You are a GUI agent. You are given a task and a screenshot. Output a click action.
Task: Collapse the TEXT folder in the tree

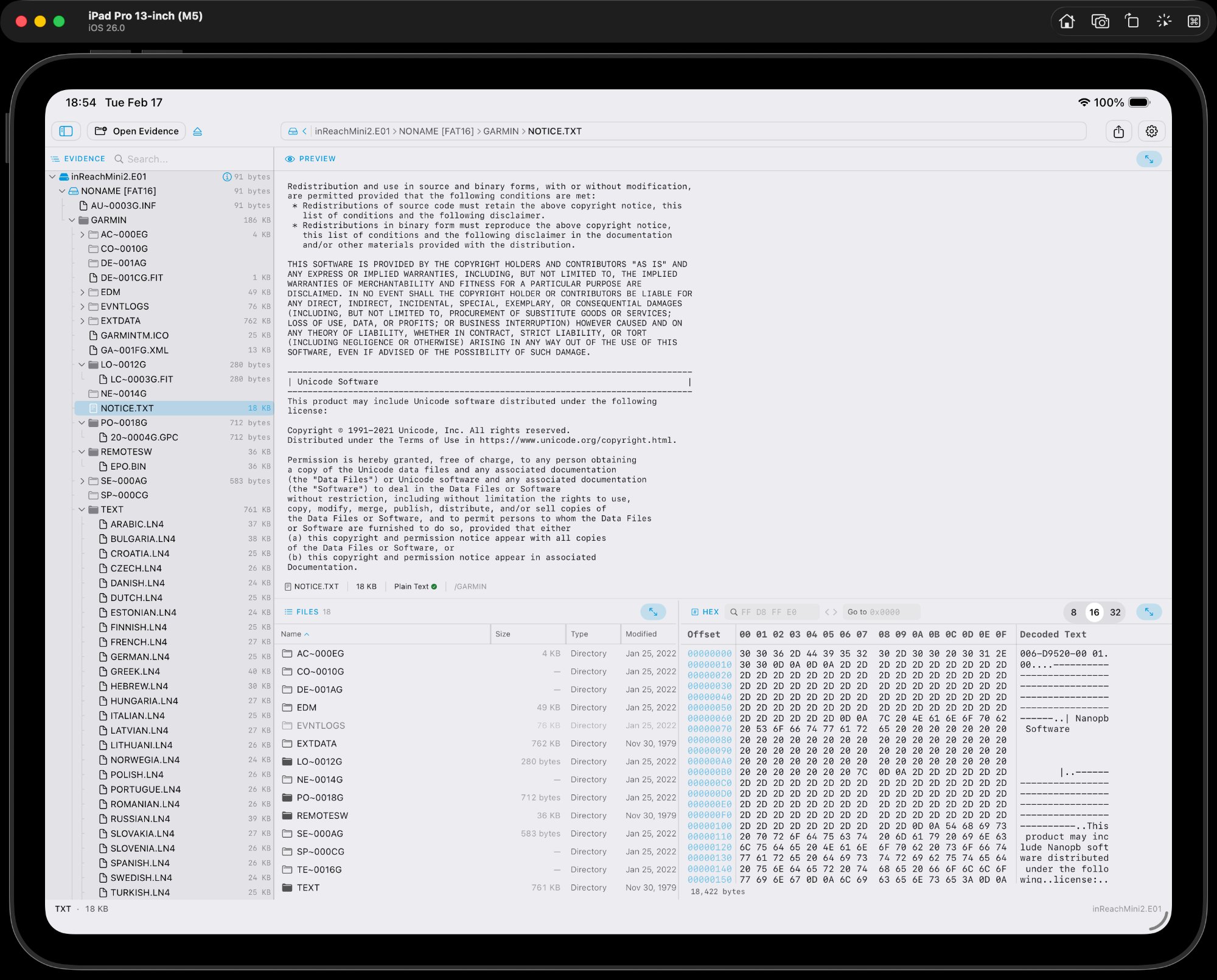(83, 509)
